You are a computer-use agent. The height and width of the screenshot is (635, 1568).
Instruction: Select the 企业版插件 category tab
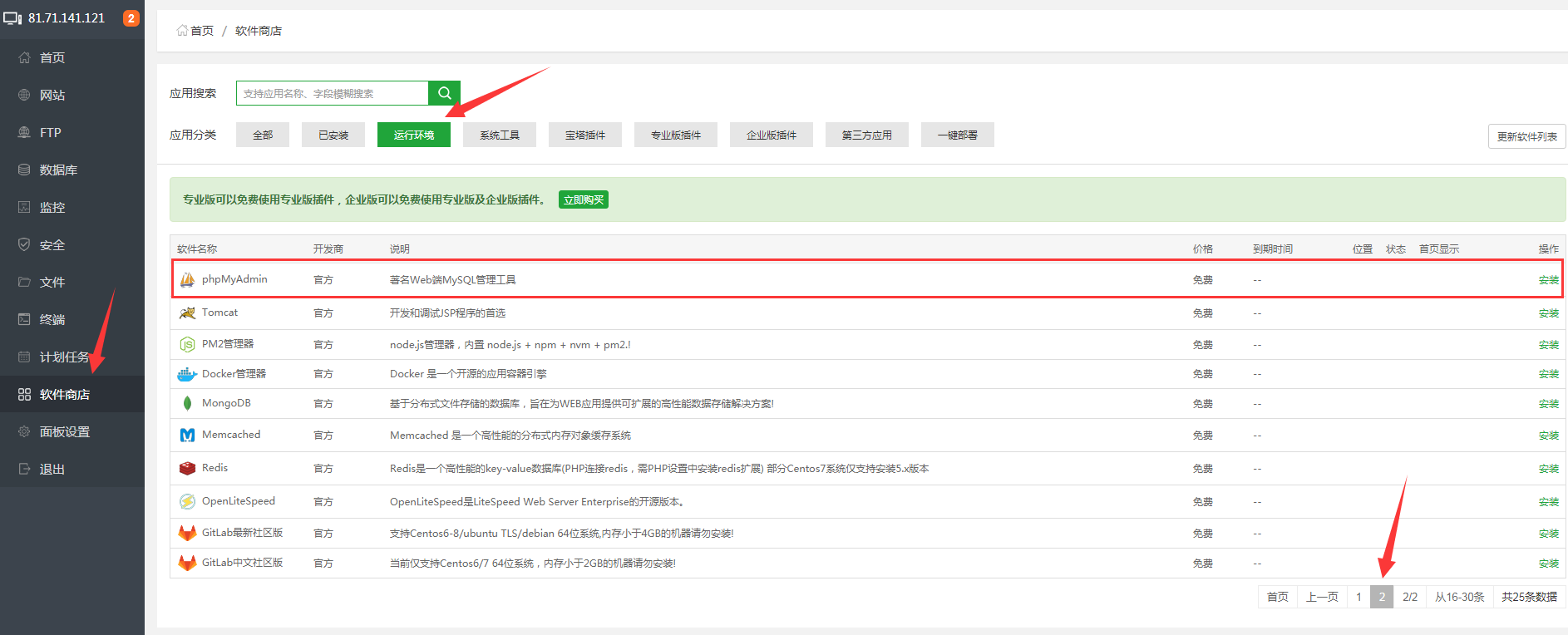coord(772,135)
